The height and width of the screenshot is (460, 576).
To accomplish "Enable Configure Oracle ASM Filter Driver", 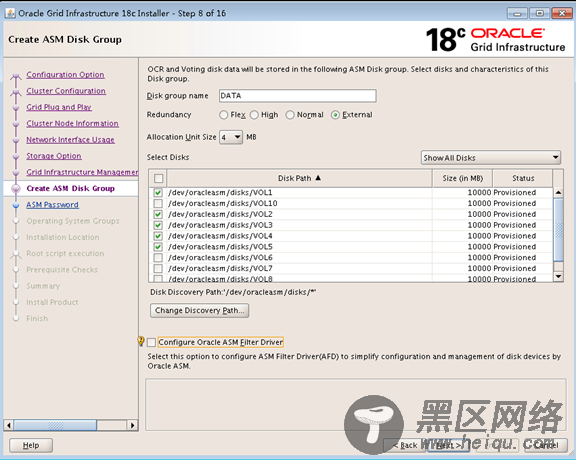I will click(151, 342).
